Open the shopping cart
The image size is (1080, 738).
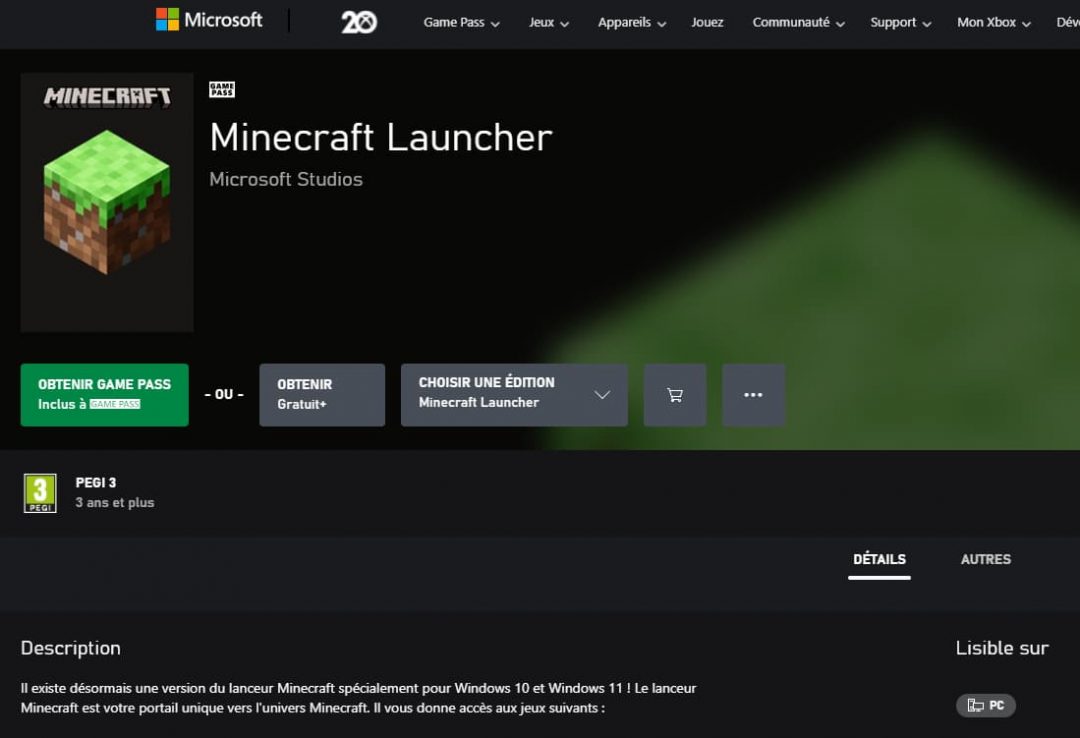pyautogui.click(x=674, y=394)
